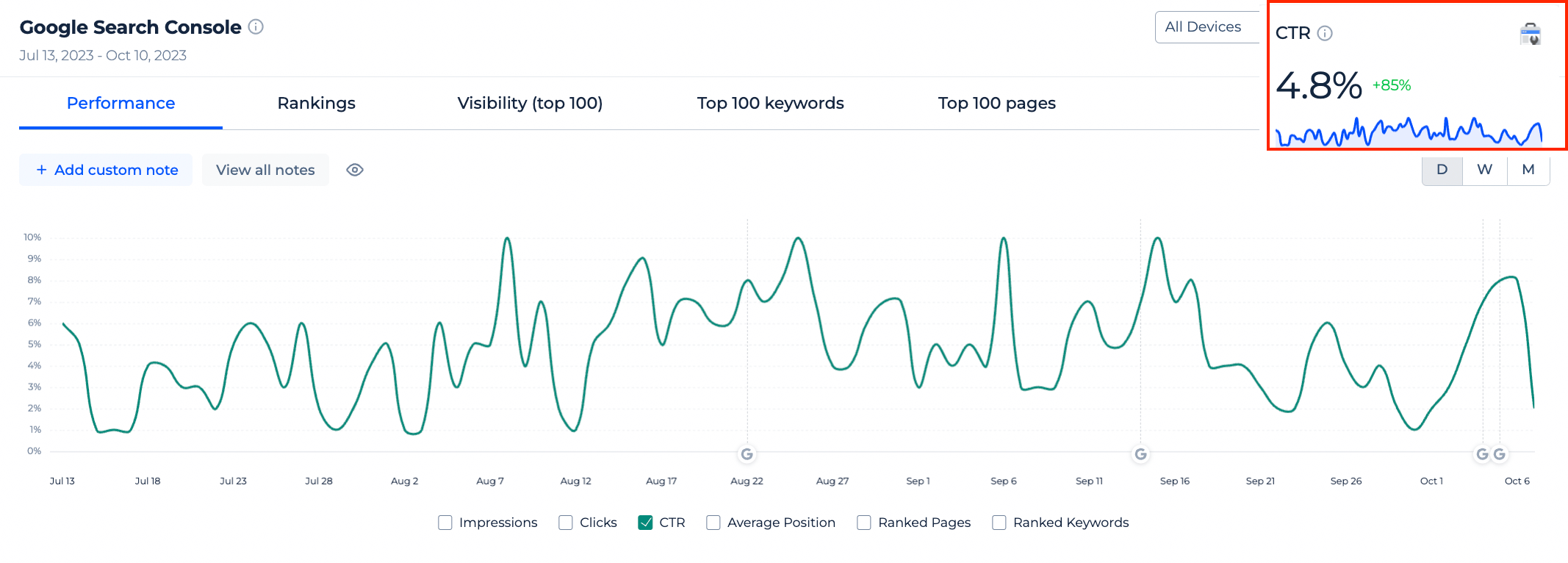Screen dimensions: 1568x563
Task: Open the Top 100 pages tab
Action: click(996, 103)
